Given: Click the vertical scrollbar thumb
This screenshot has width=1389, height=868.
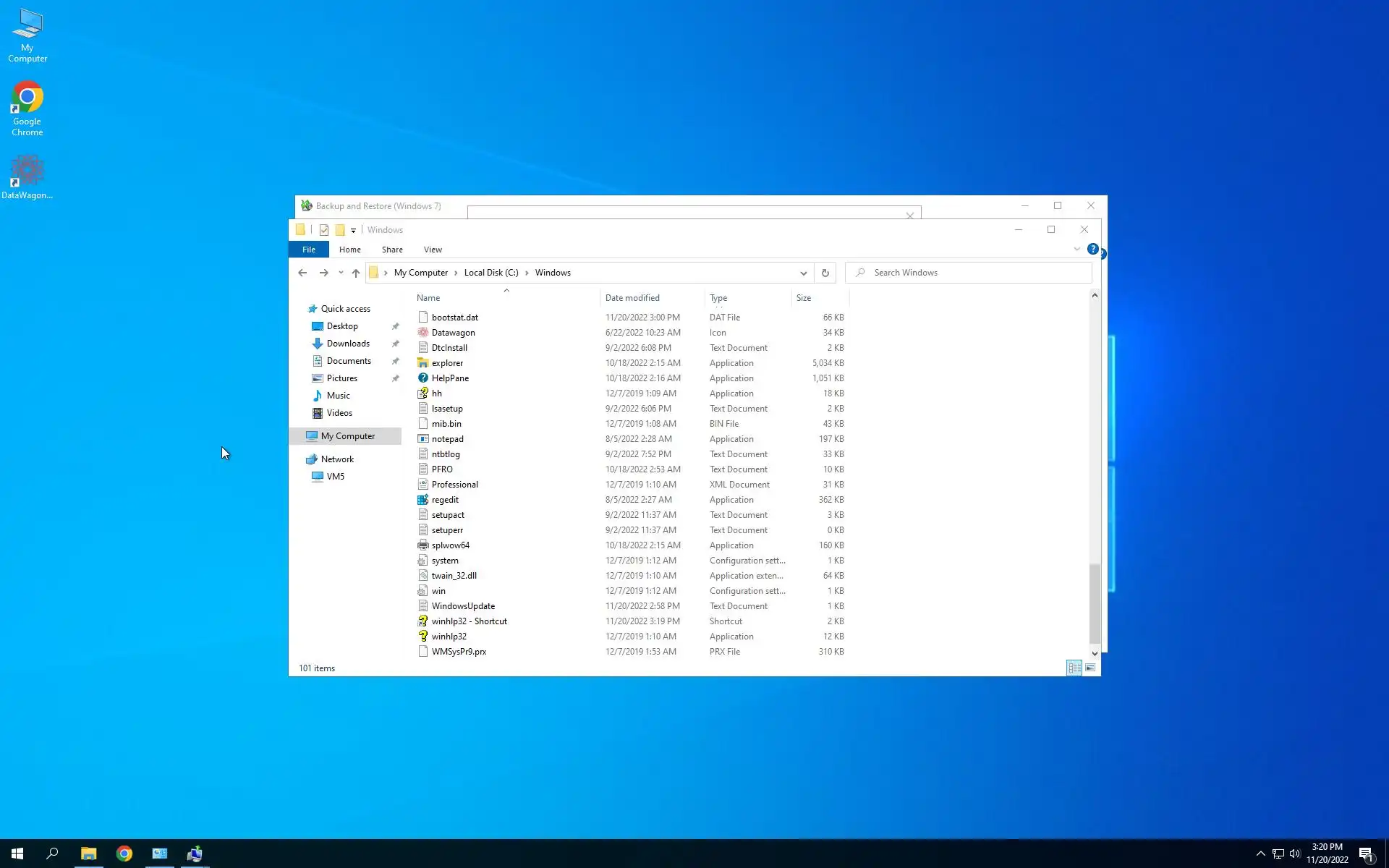Looking at the screenshot, I should click(1094, 603).
